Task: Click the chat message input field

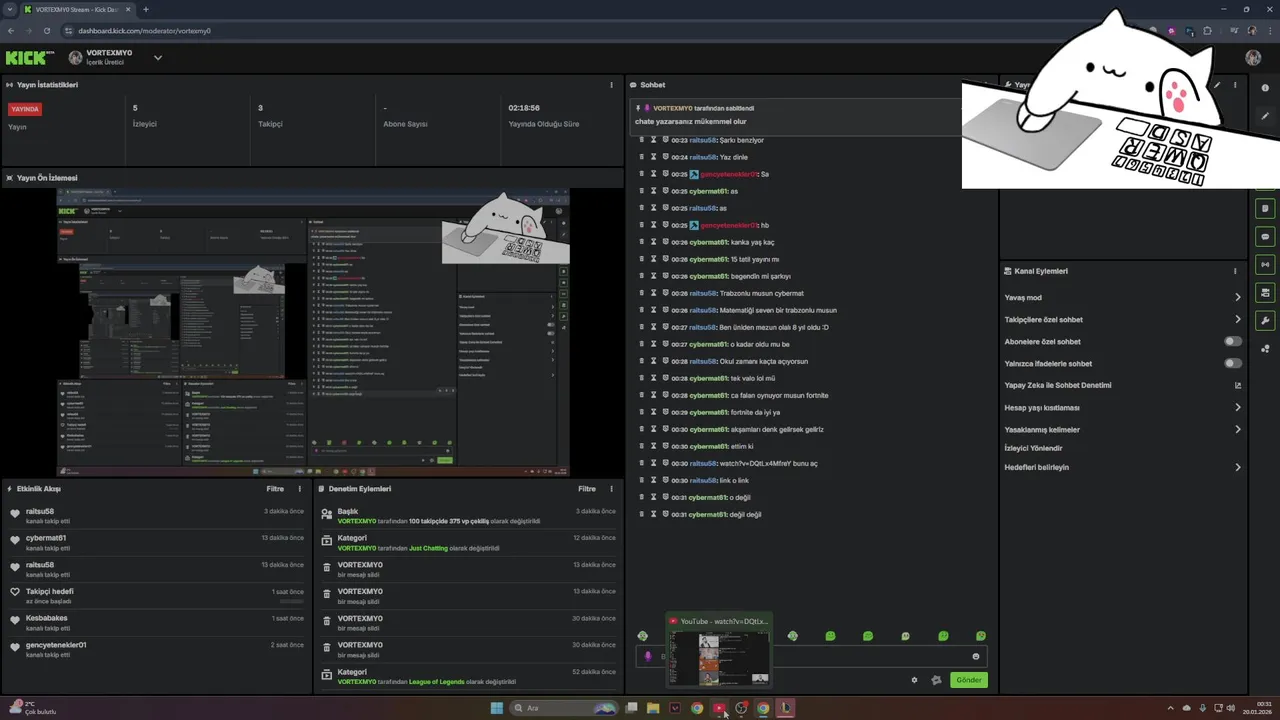Action: [811, 656]
